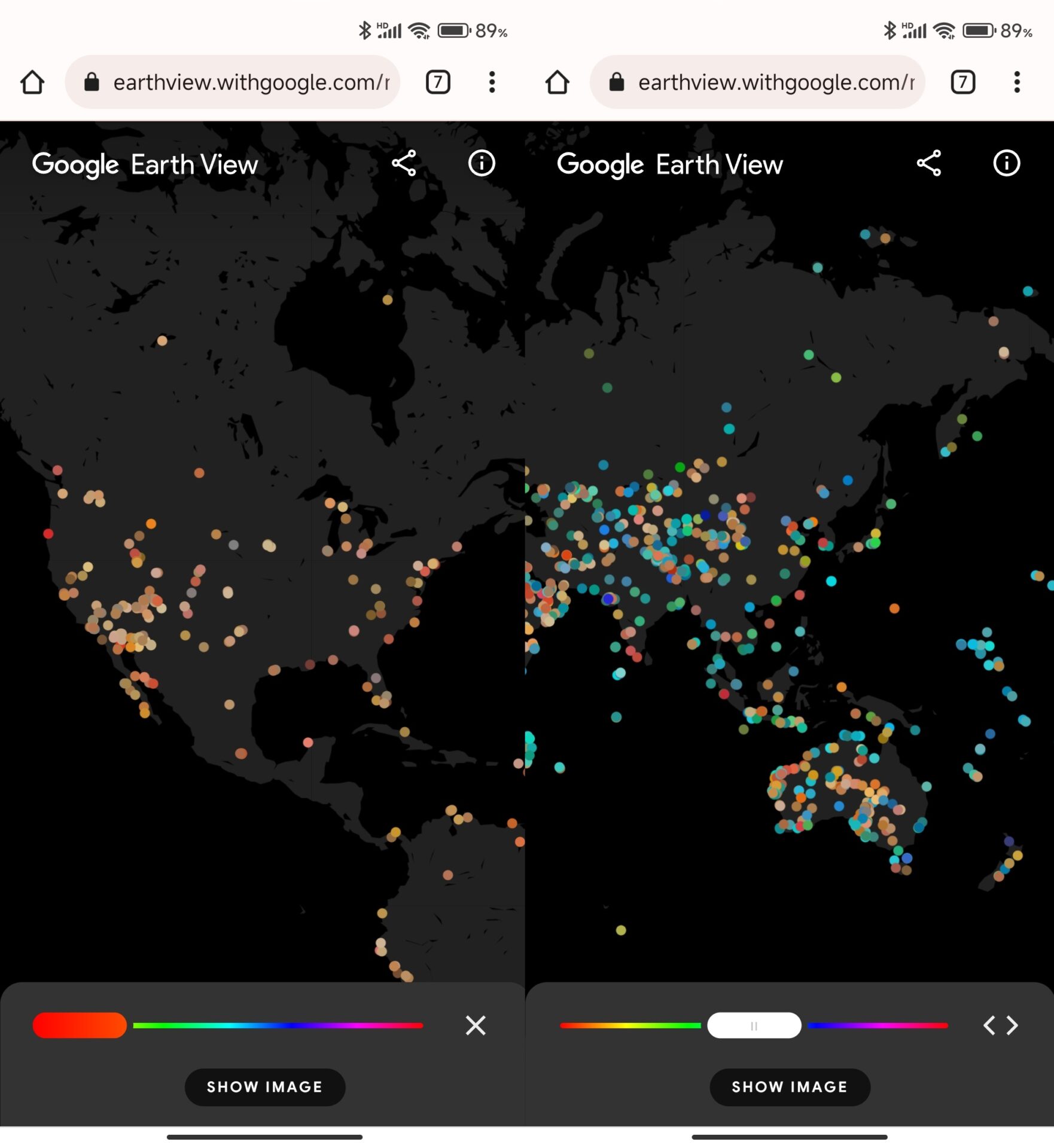Click the rainbow color spectrum bar beside red handle

[x=278, y=1025]
